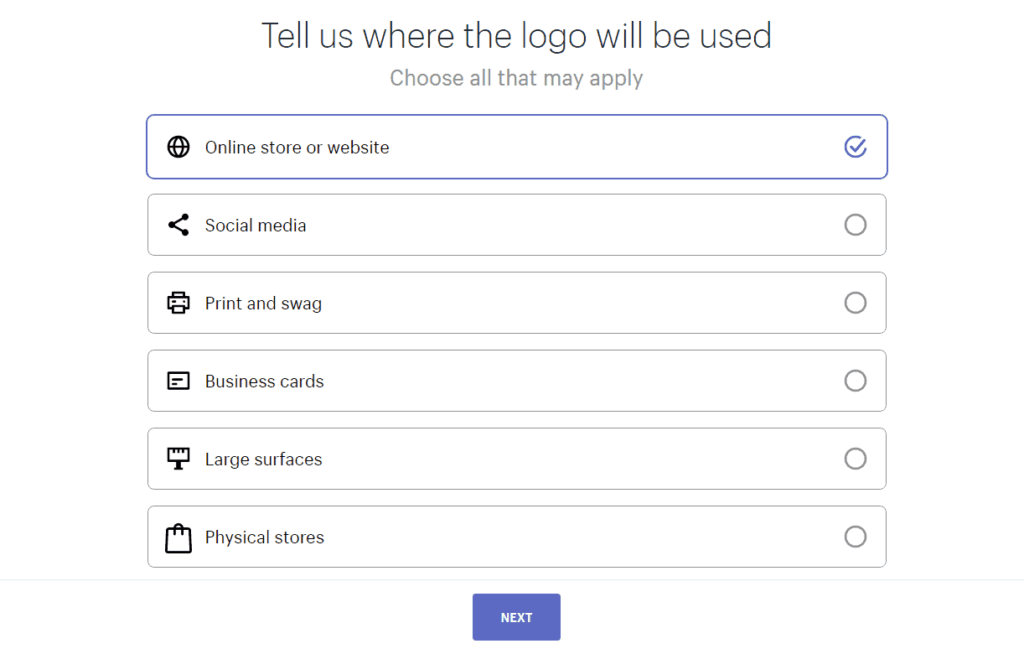Click the card icon beside Business cards
This screenshot has width=1024, height=654.
coord(178,381)
